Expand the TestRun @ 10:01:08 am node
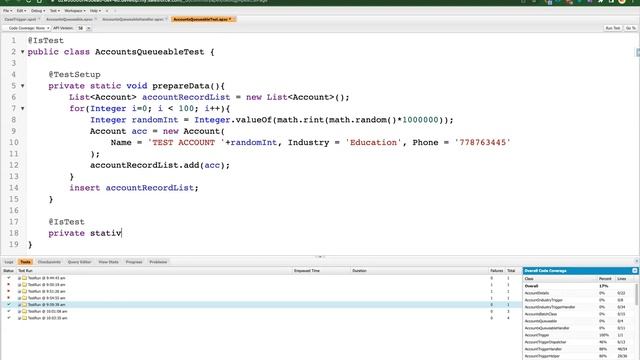Viewport: 640px width, 360px height. pos(19,311)
